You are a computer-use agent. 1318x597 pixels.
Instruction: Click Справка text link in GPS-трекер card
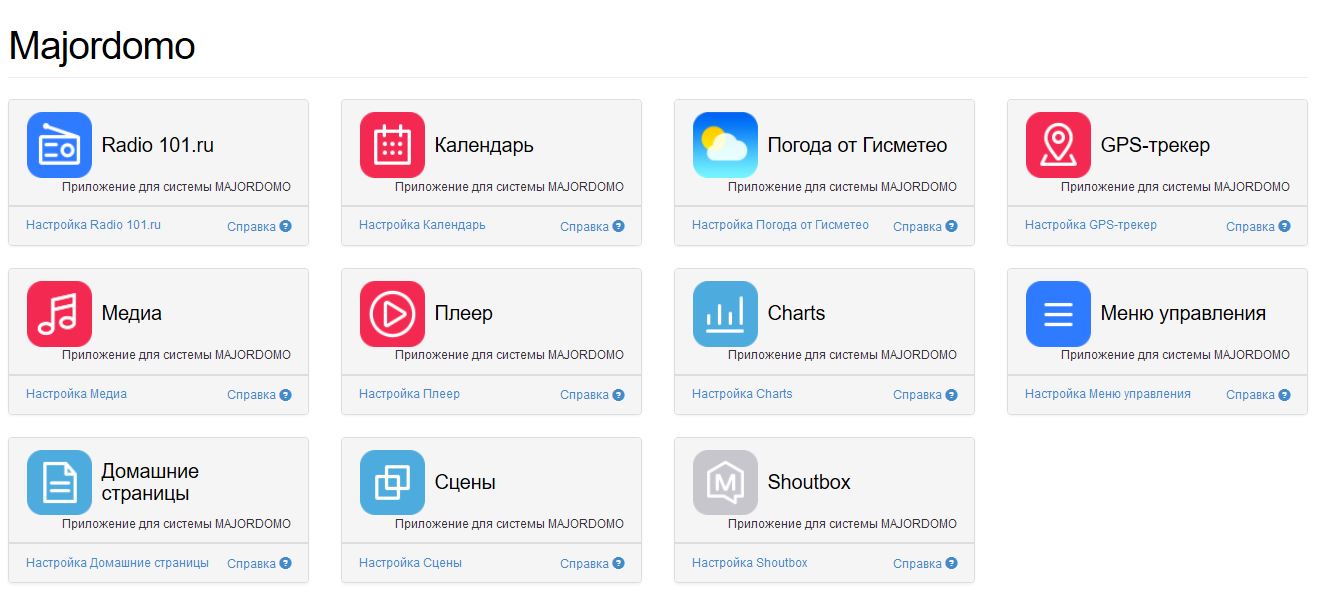coord(1250,227)
